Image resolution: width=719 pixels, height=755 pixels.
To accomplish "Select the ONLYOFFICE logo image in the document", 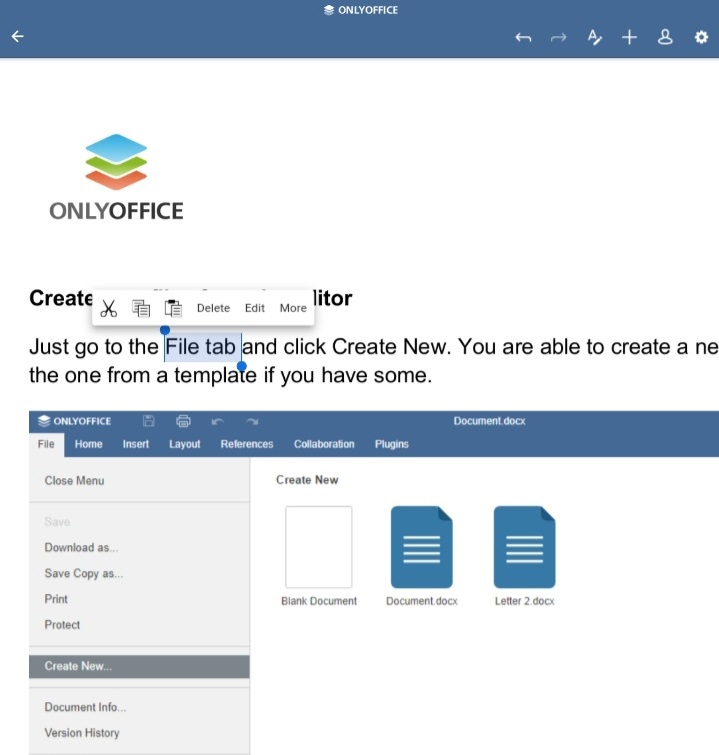I will pos(116,177).
